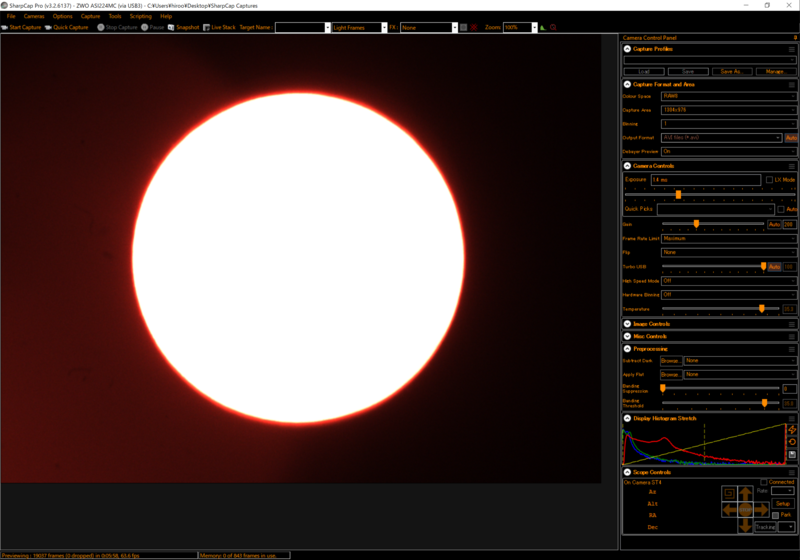800x560 pixels.
Task: Open the Frame Rate Limit dropdown
Action: tap(729, 238)
